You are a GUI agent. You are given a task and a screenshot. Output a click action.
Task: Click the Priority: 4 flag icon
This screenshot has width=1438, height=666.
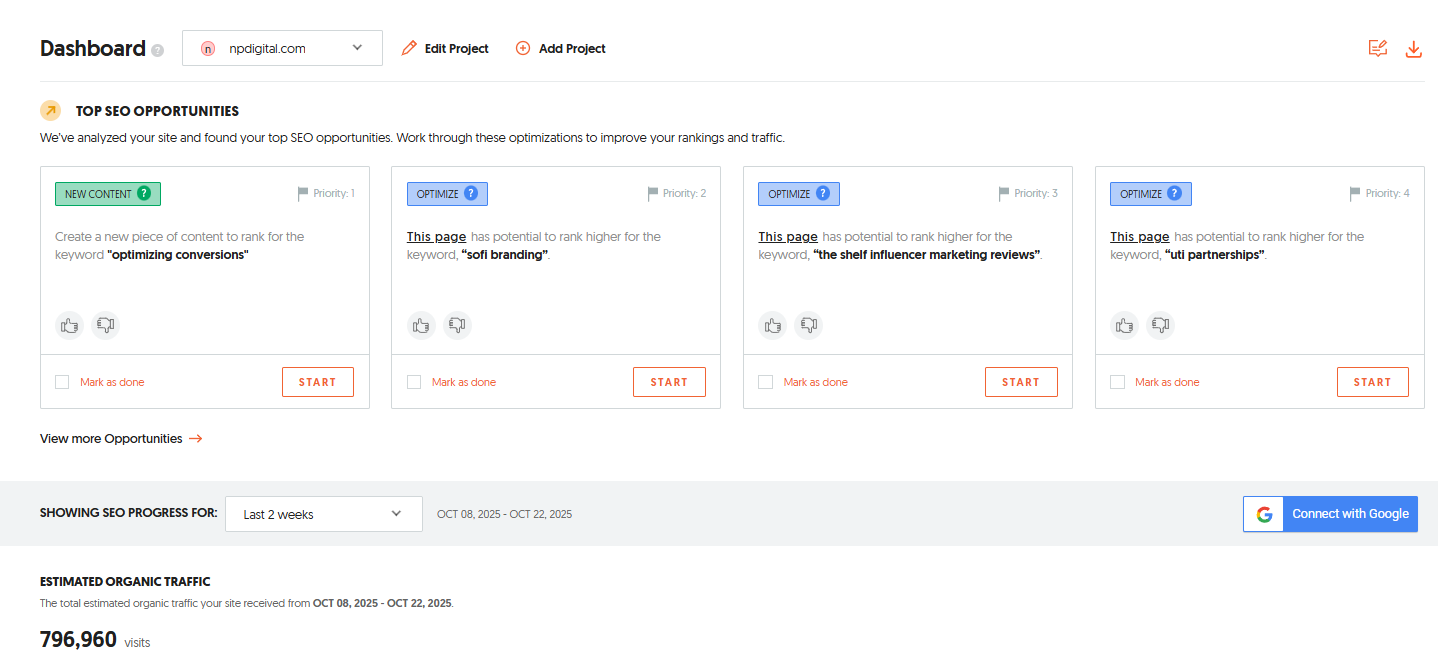tap(1355, 194)
